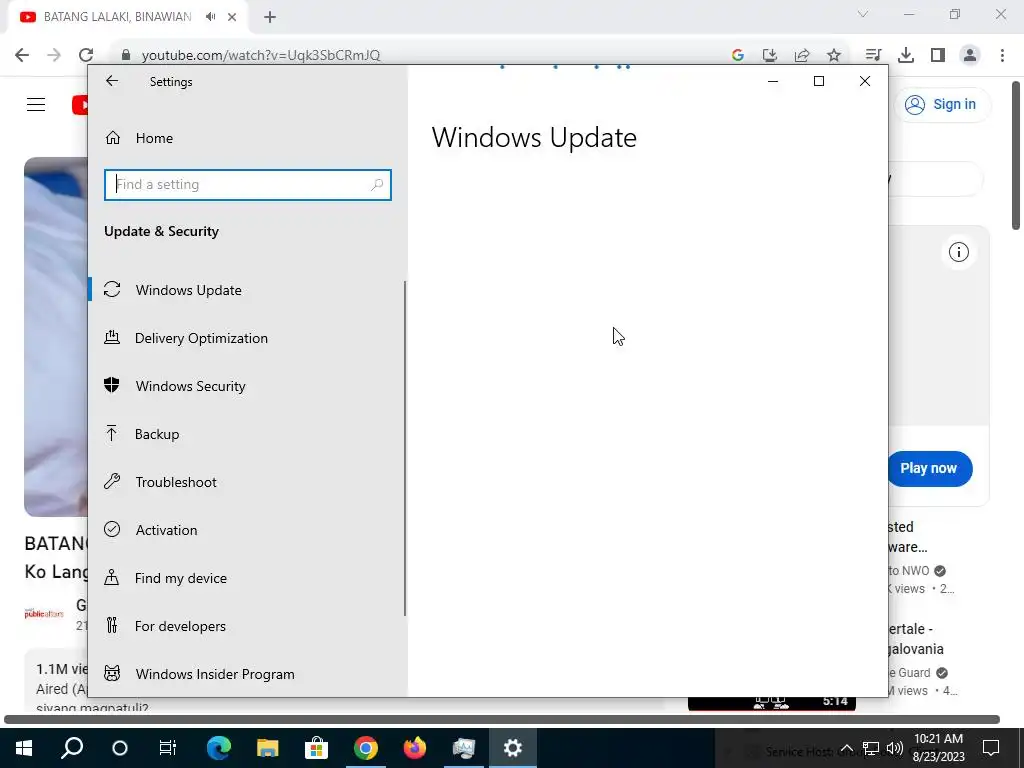Select Windows Update in sidebar
Image resolution: width=1024 pixels, height=768 pixels.
point(248,290)
